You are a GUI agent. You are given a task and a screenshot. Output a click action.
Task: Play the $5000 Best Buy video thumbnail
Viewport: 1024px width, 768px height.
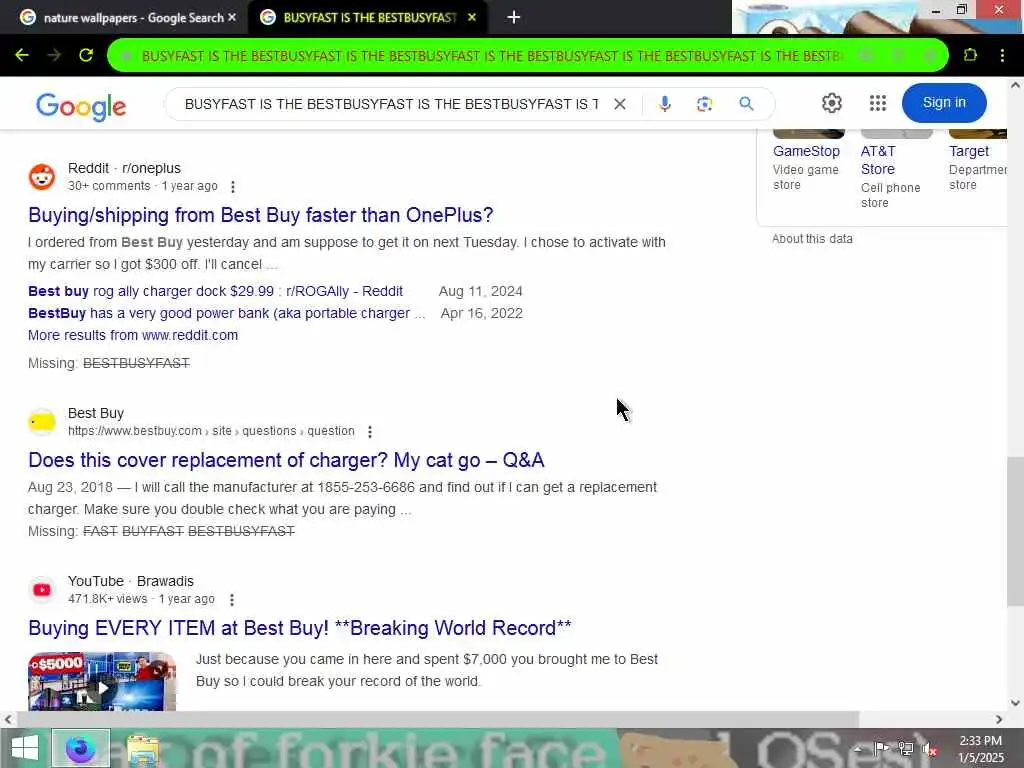point(102,680)
